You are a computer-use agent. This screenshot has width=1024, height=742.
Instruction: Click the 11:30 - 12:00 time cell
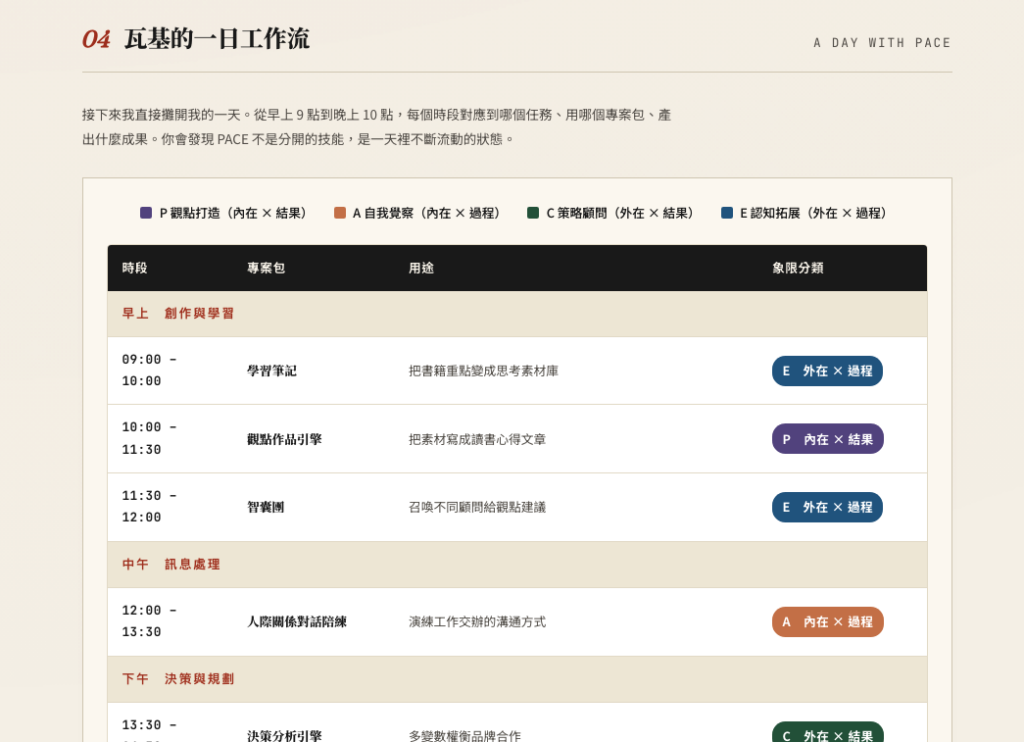tap(149, 506)
